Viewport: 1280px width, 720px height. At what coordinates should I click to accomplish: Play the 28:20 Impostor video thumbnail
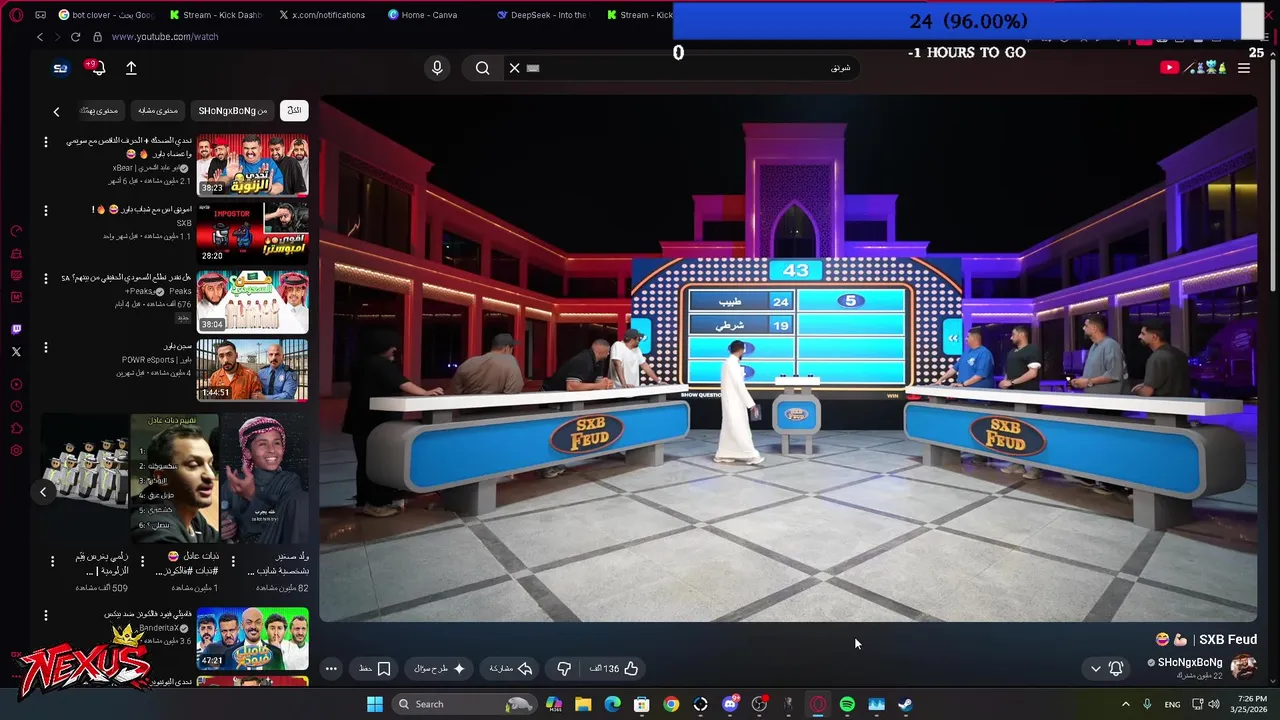[x=253, y=233]
